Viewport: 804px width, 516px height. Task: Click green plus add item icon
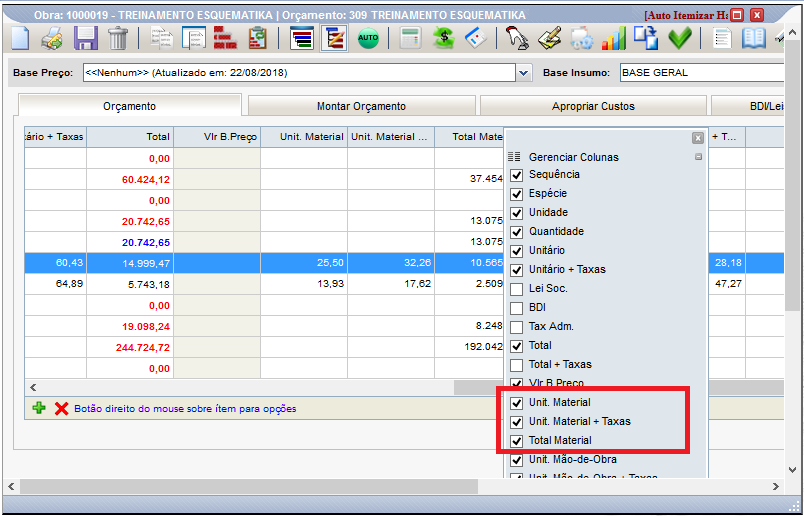tap(38, 408)
